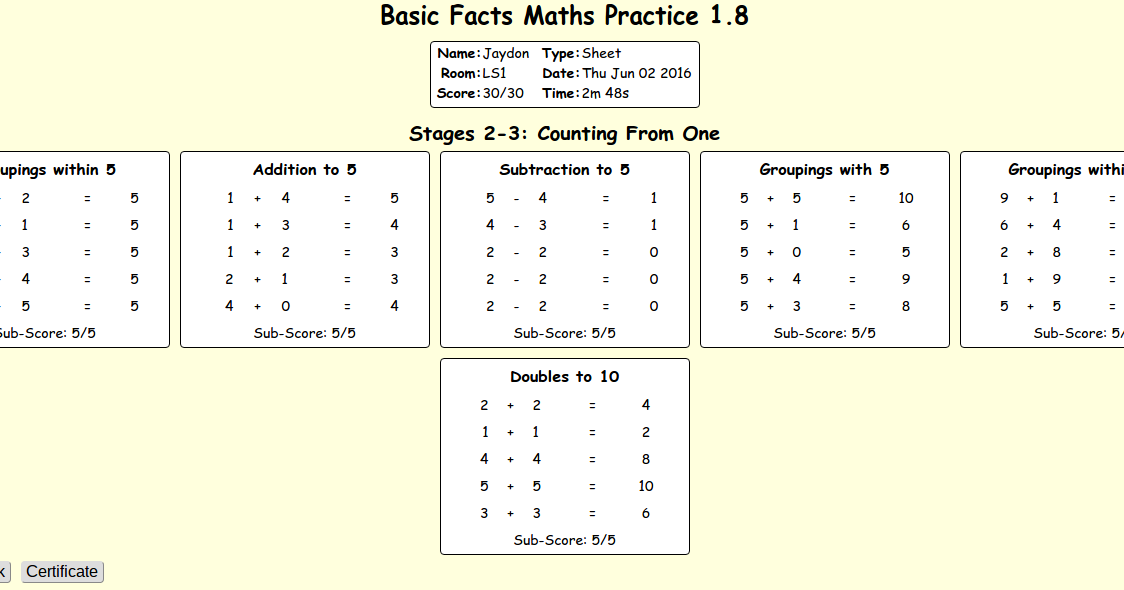Click the Sub-Score 5/5 under Doubles to 10
This screenshot has height=590, width=1124.
564,539
